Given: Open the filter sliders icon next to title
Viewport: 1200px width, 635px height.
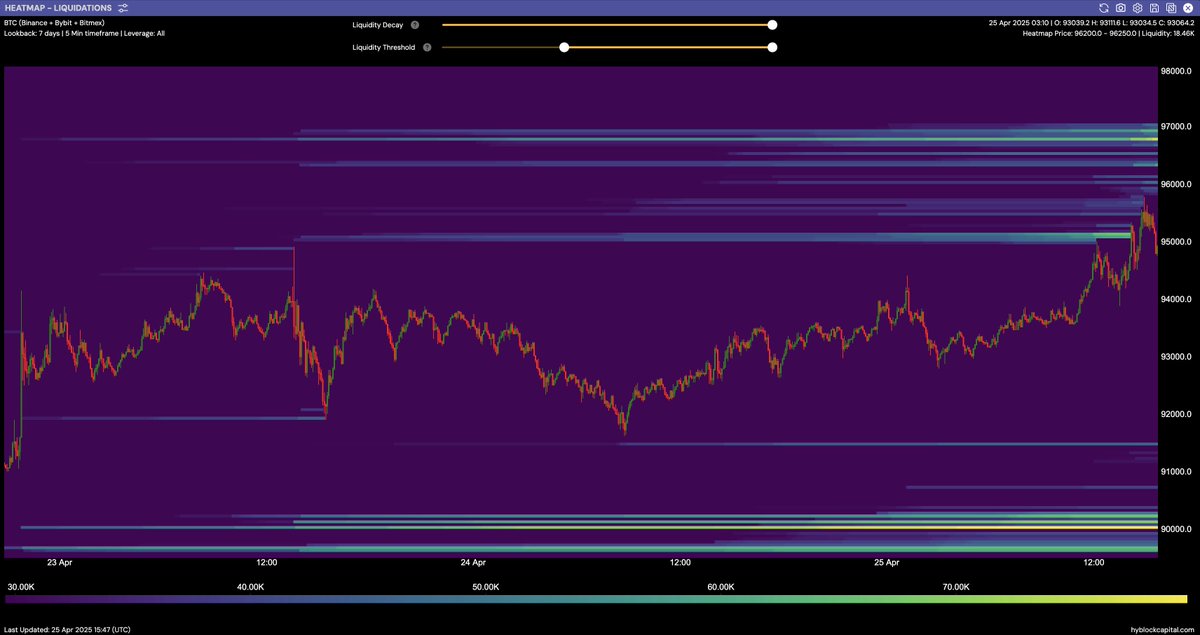Looking at the screenshot, I should point(122,7).
